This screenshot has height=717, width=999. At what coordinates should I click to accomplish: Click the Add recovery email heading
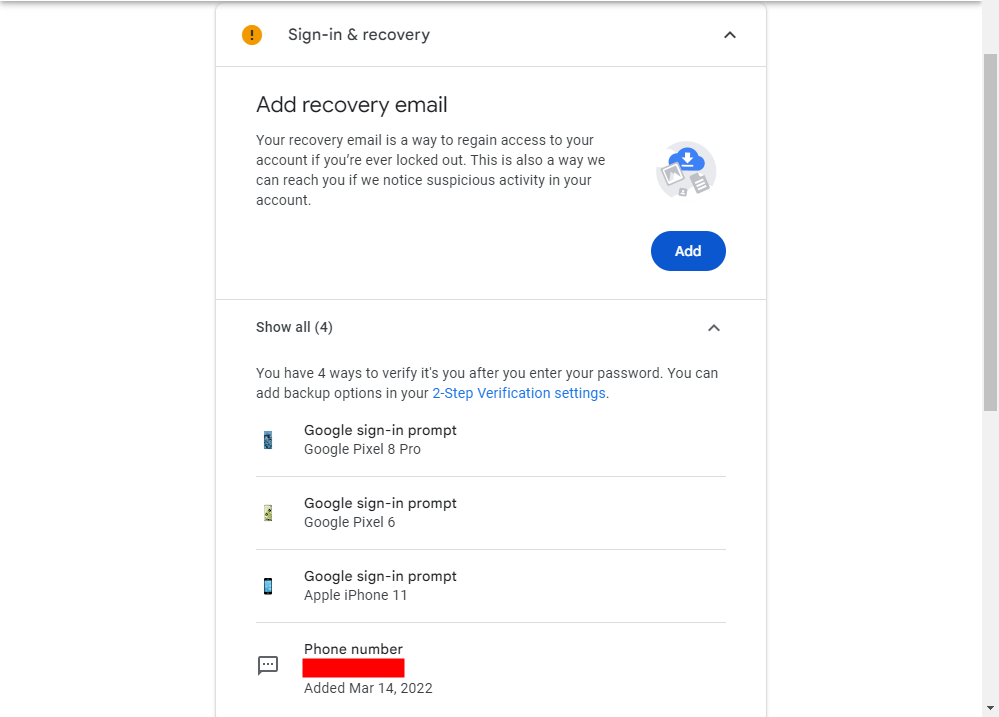click(x=352, y=105)
